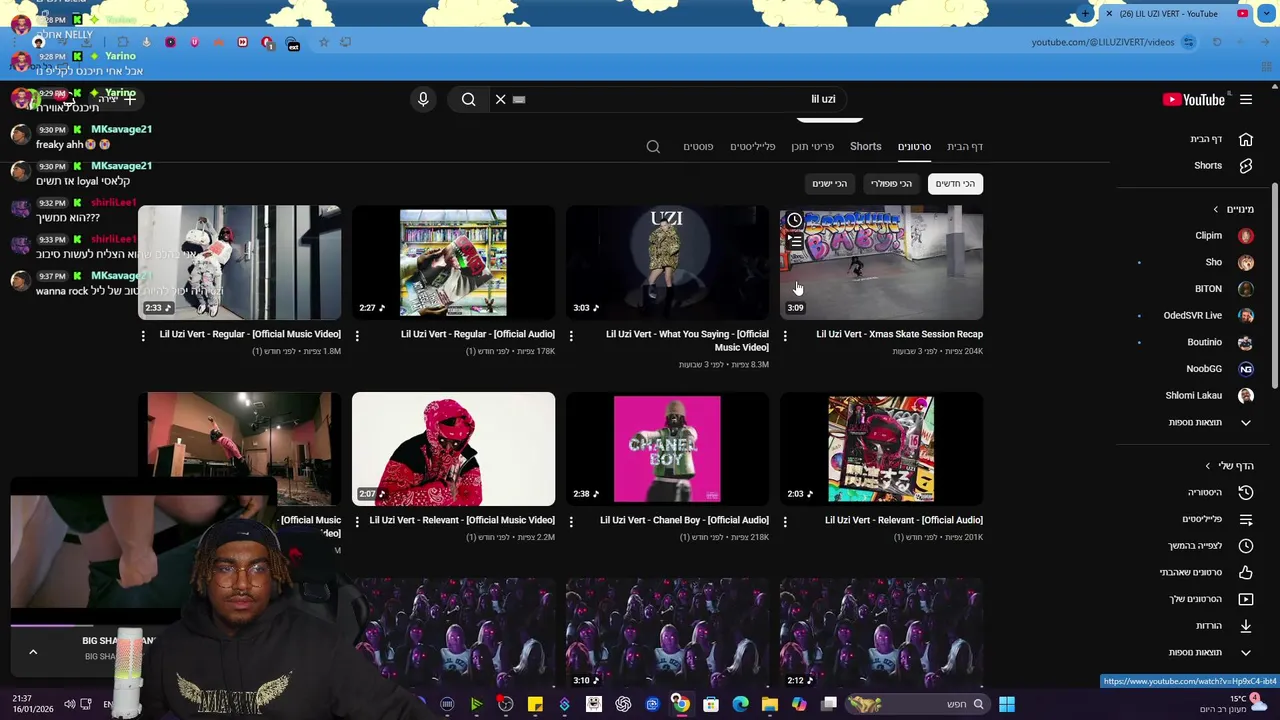The image size is (1280, 720).
Task: Click the youtube.com address bar URL
Action: click(x=1103, y=42)
